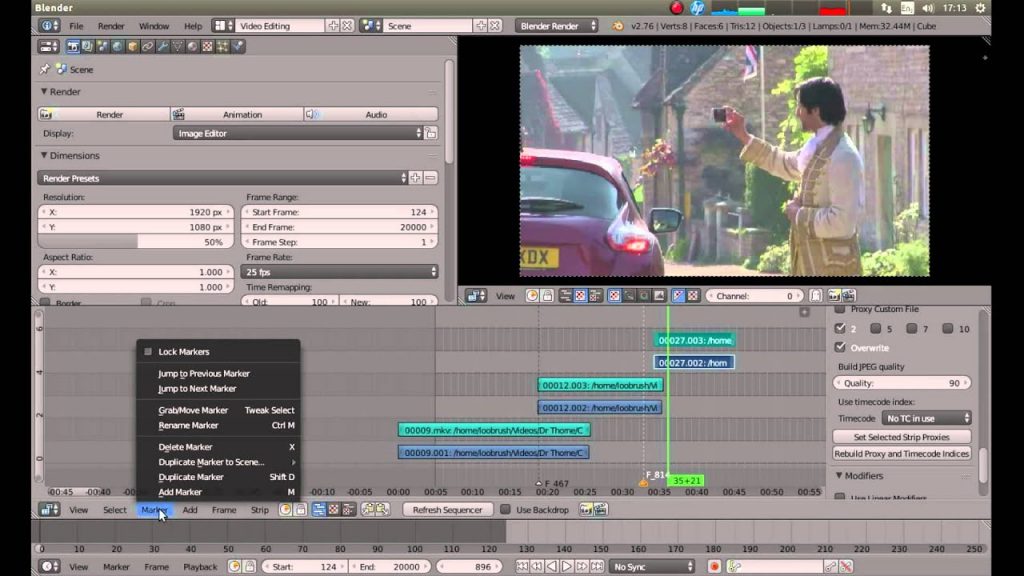The width and height of the screenshot is (1024, 576).
Task: Open the World properties tab icon
Action: coord(118,46)
